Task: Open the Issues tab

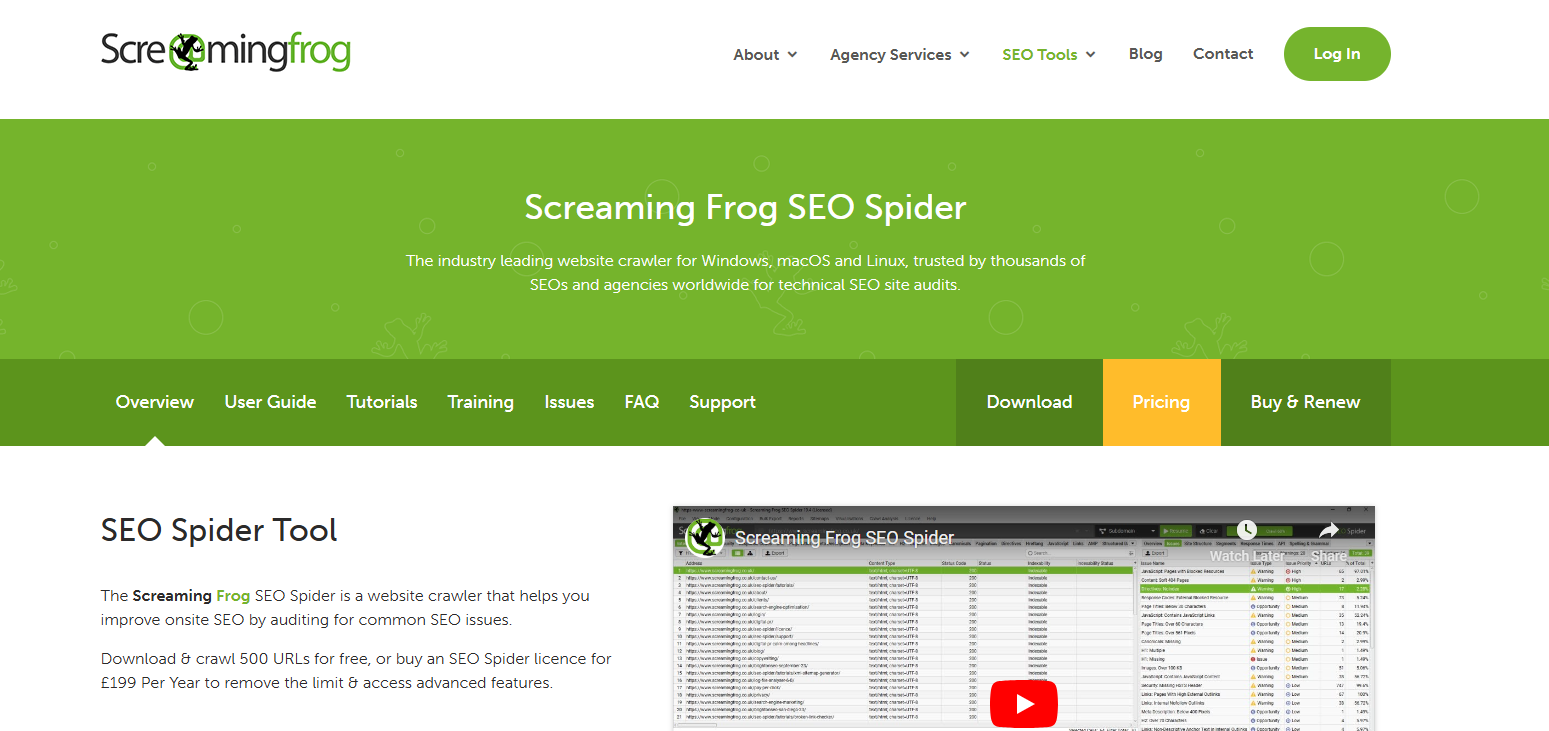Action: [569, 402]
